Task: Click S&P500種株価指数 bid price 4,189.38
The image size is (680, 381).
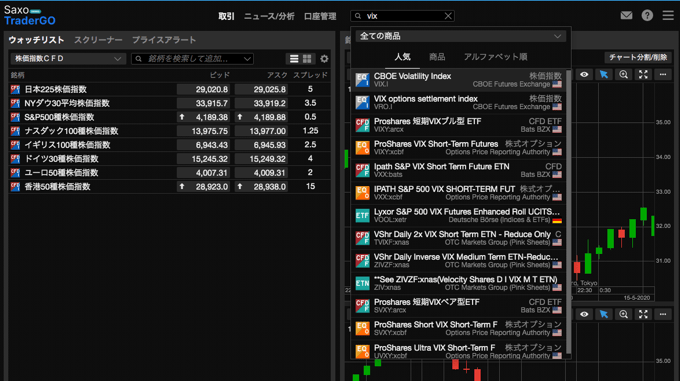Action: coord(203,117)
